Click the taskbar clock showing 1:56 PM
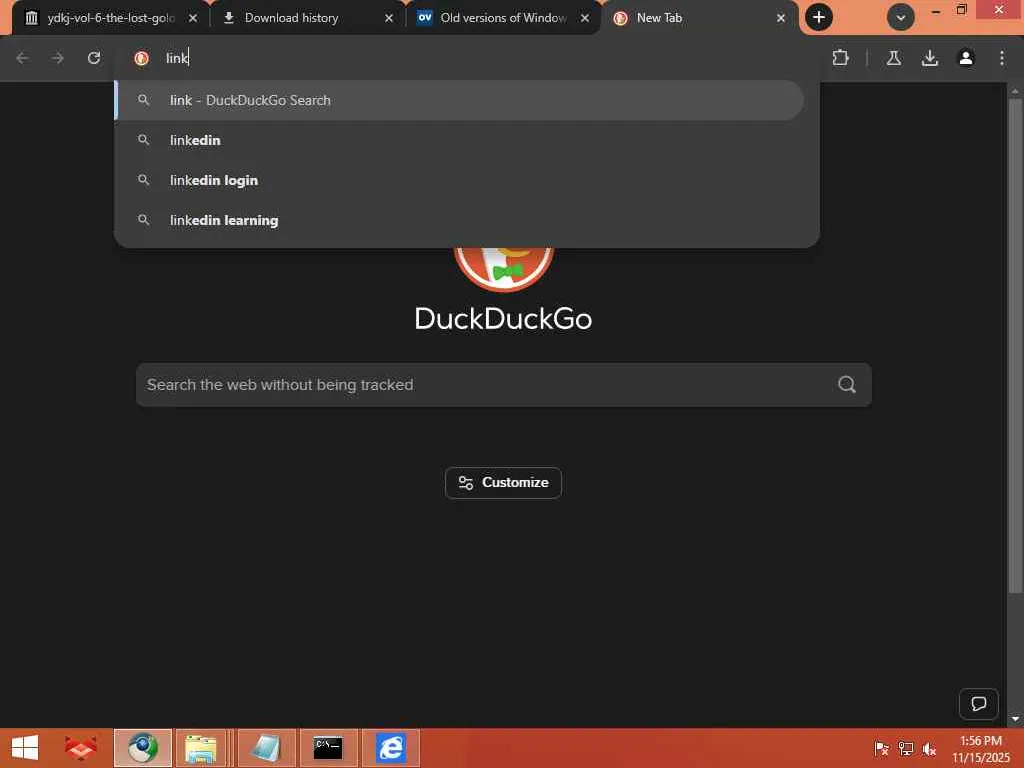Image resolution: width=1024 pixels, height=768 pixels. pos(980,748)
